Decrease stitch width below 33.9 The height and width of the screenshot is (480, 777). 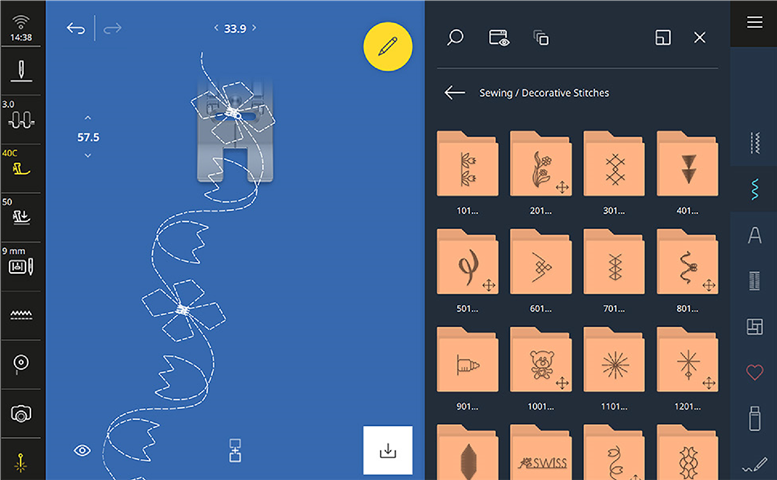coord(216,28)
